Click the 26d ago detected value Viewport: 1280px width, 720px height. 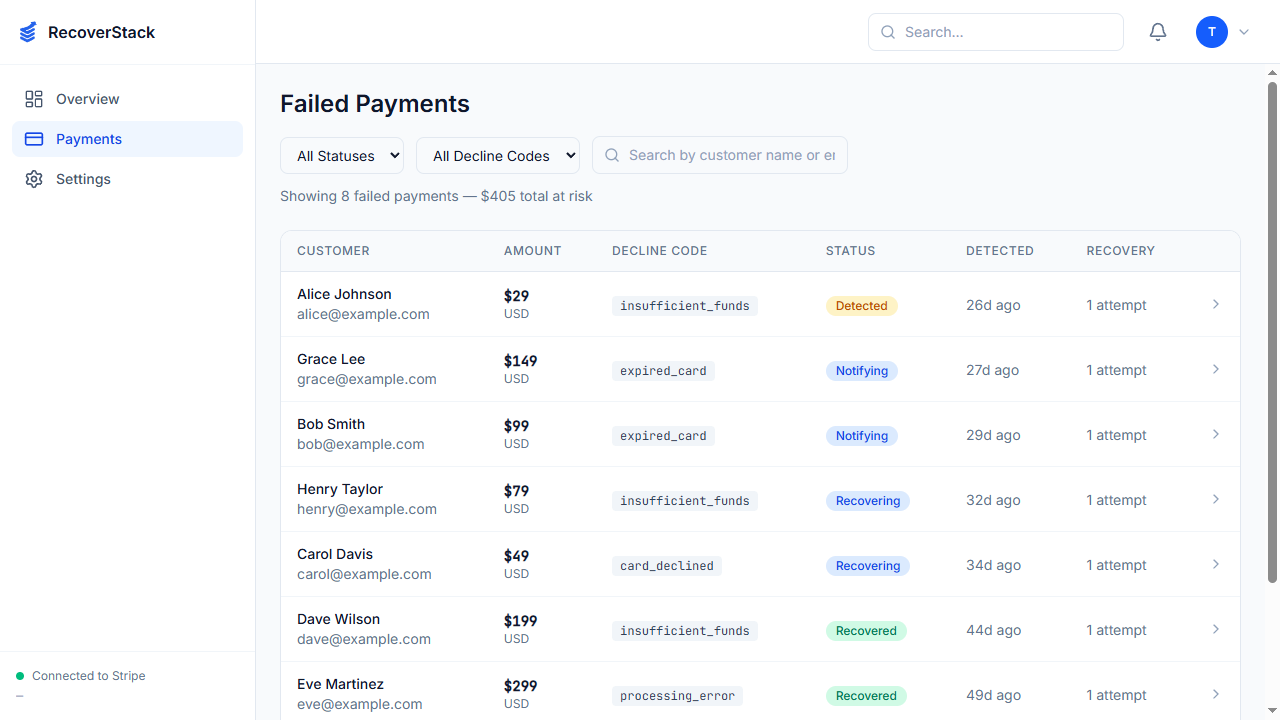click(993, 305)
